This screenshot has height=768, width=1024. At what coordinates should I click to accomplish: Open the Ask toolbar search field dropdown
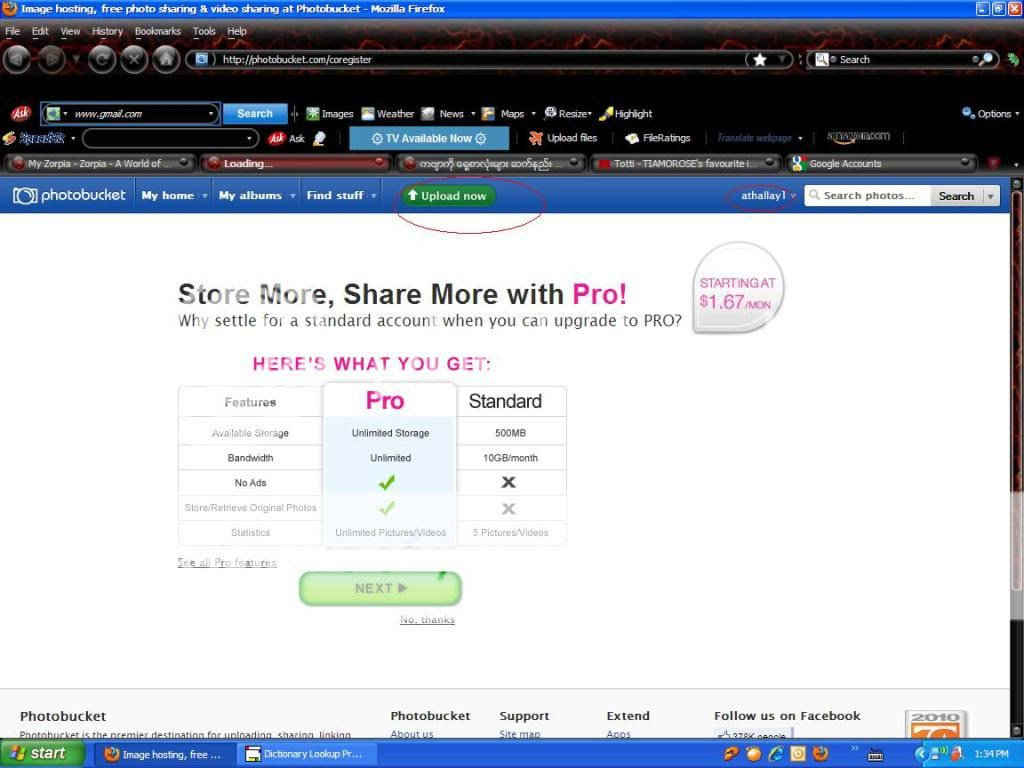pyautogui.click(x=211, y=114)
